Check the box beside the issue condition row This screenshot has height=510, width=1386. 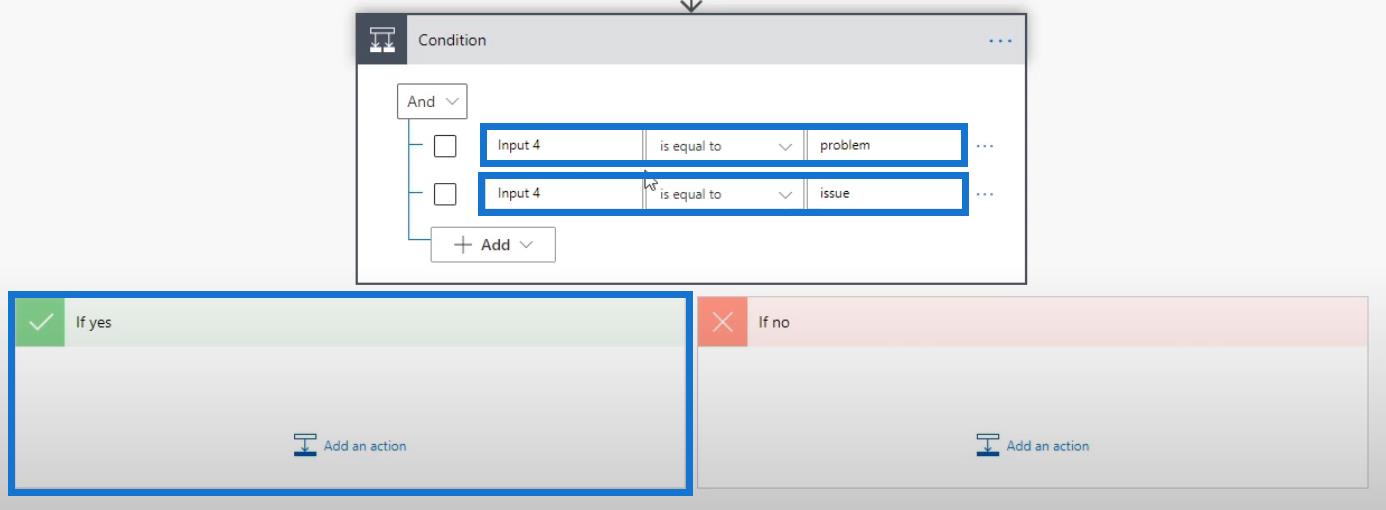click(x=445, y=194)
